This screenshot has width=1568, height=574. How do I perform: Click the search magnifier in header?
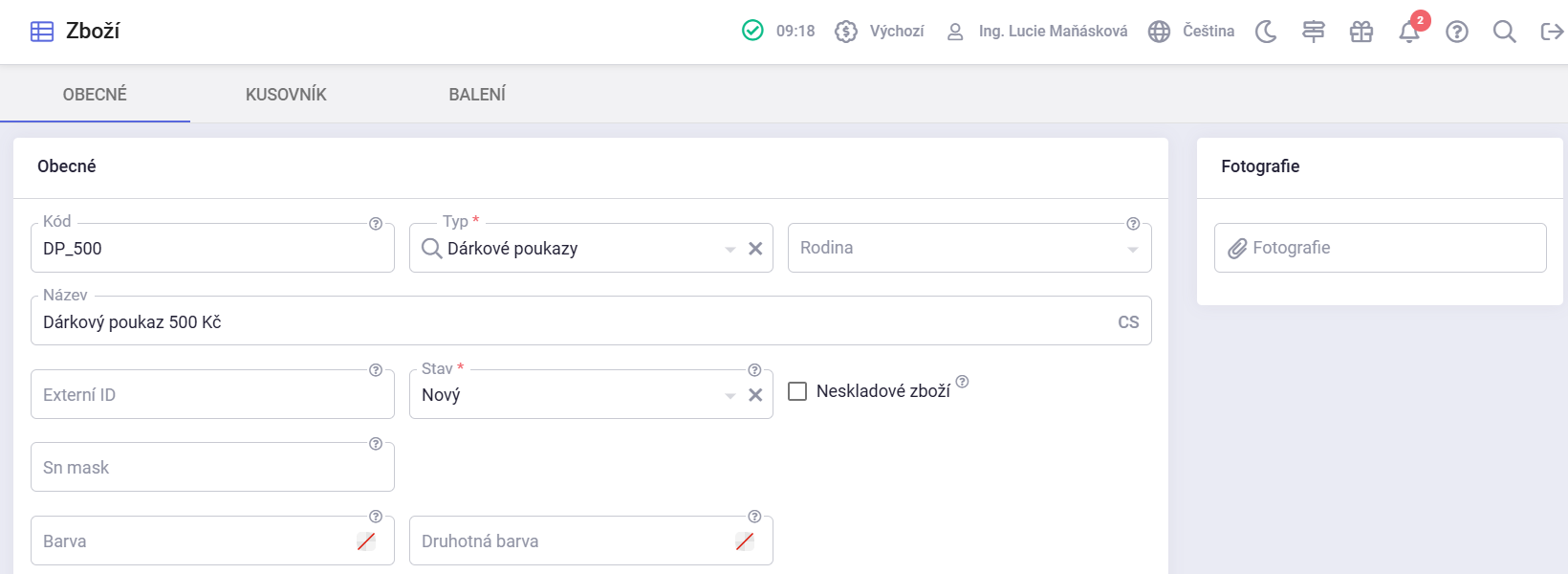coord(1504,32)
